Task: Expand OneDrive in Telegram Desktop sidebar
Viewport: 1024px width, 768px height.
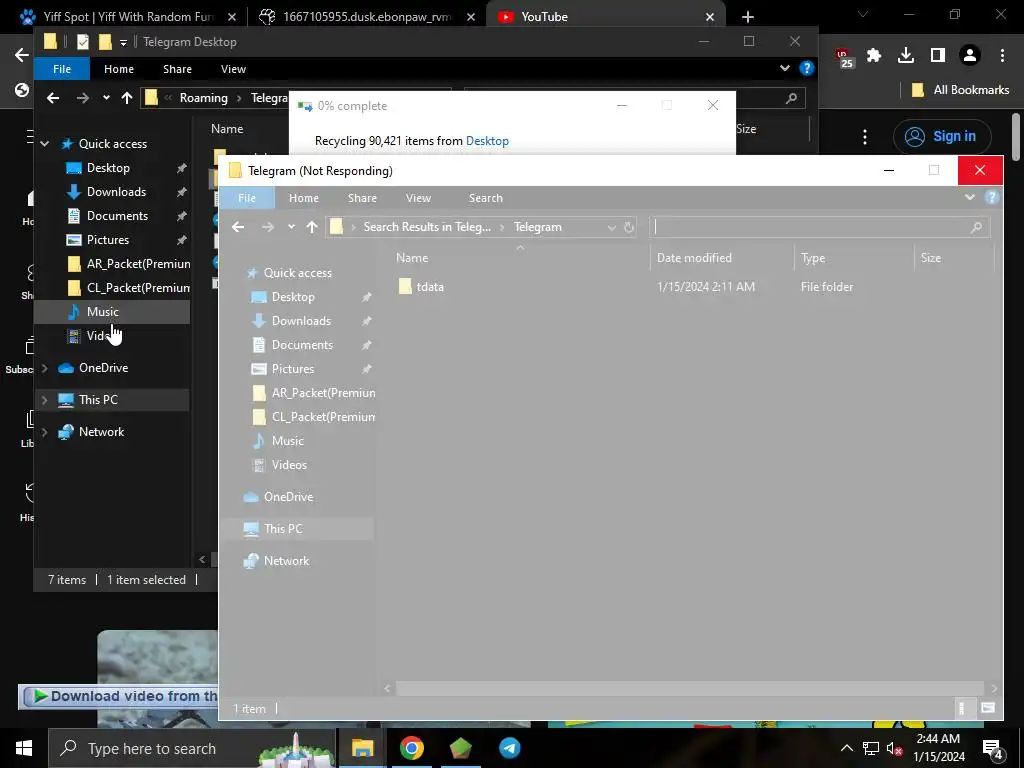Action: (44, 368)
